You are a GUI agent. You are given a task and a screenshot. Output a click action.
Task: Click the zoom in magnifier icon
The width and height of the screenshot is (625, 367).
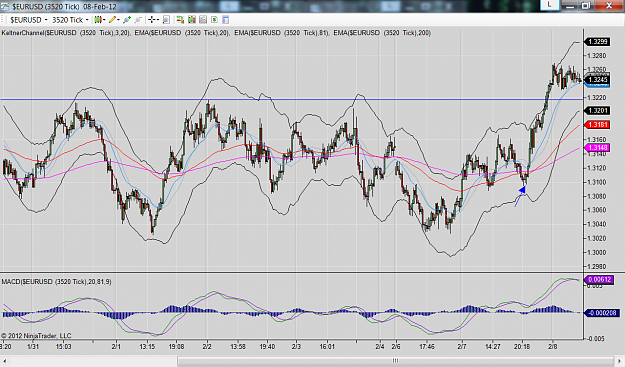[x=127, y=20]
